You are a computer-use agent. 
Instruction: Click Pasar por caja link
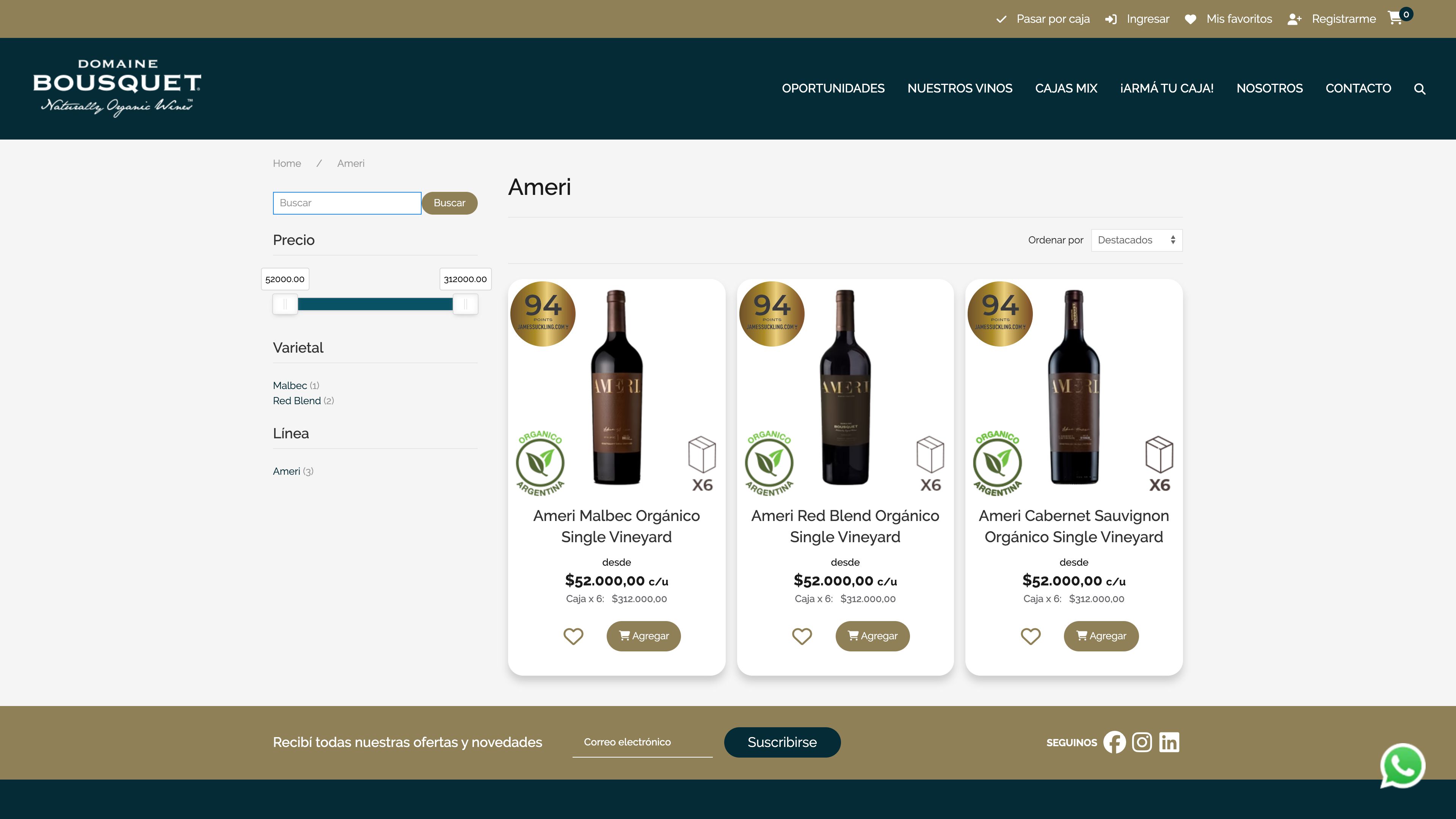click(x=1043, y=19)
